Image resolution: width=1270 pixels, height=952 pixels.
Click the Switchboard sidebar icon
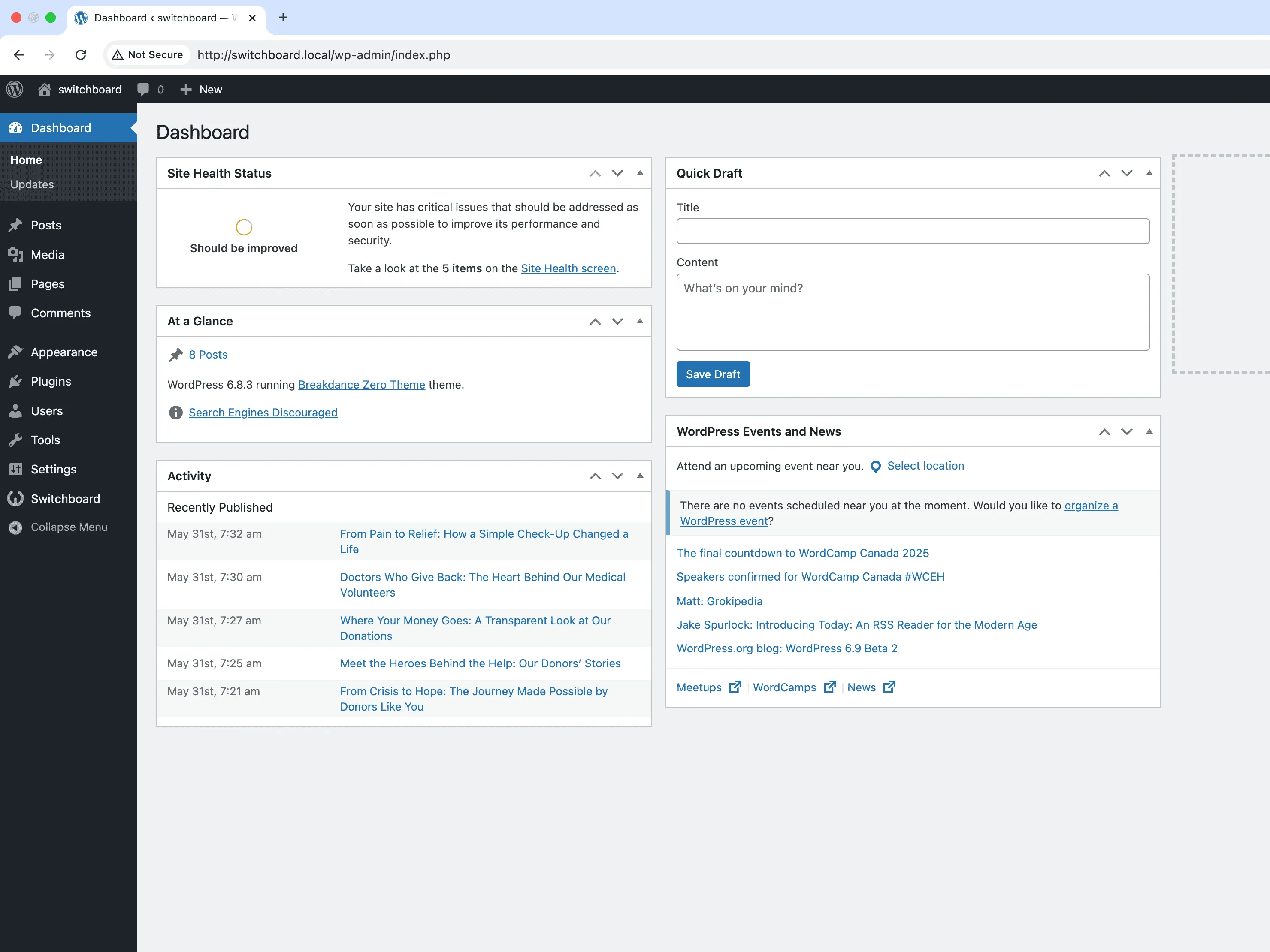coord(16,498)
